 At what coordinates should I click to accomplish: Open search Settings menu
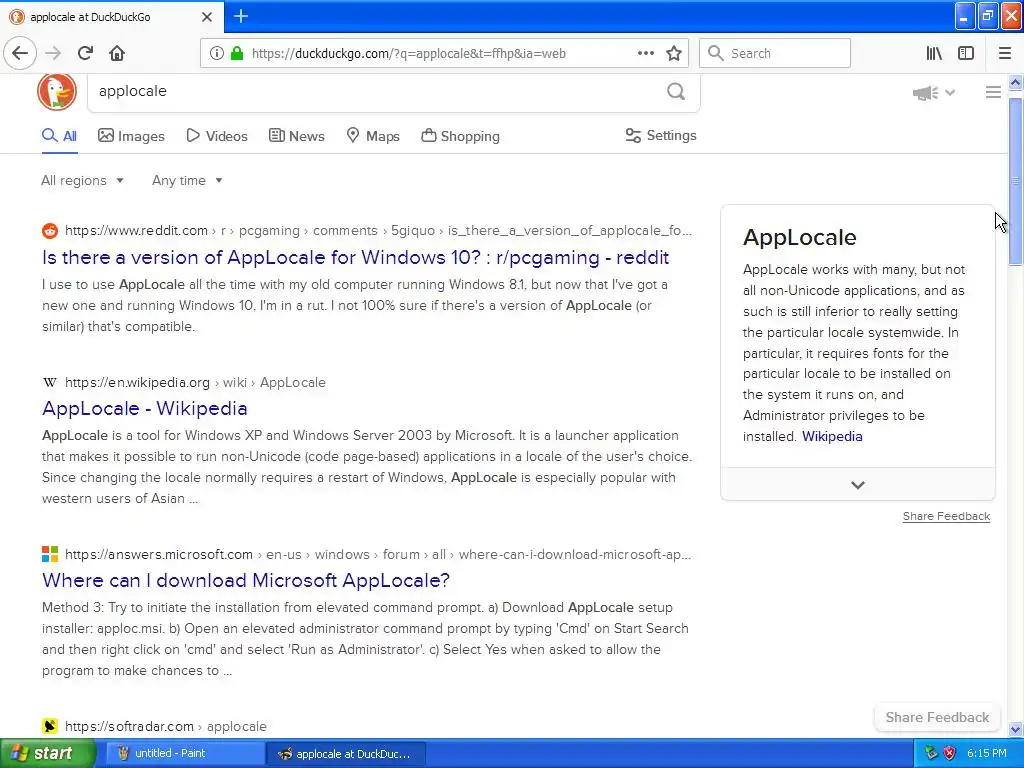661,135
